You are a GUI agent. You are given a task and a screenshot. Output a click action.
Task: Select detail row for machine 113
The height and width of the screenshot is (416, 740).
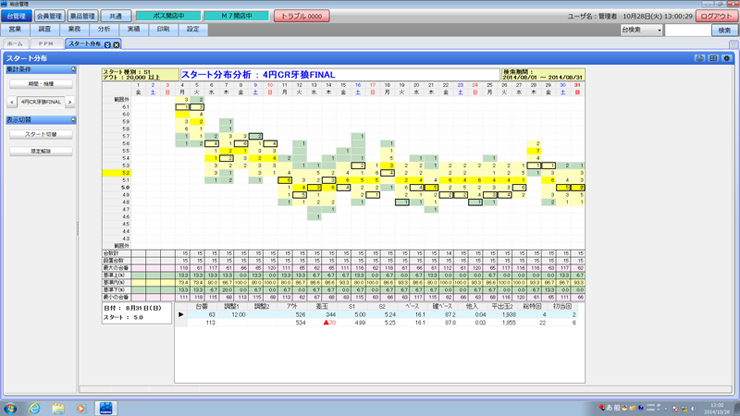coord(382,323)
